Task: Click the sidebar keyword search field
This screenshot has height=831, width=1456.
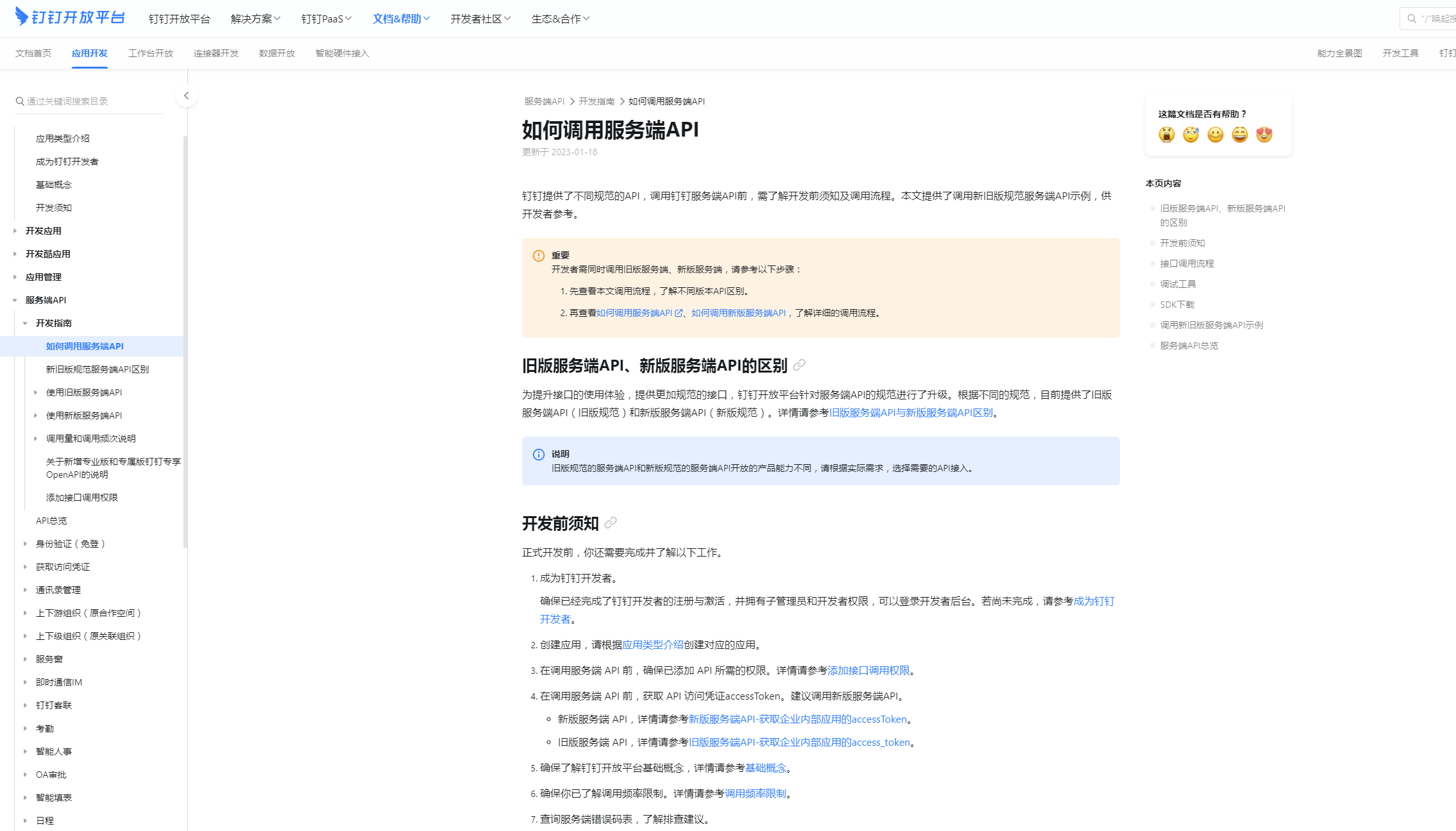Action: [x=90, y=101]
